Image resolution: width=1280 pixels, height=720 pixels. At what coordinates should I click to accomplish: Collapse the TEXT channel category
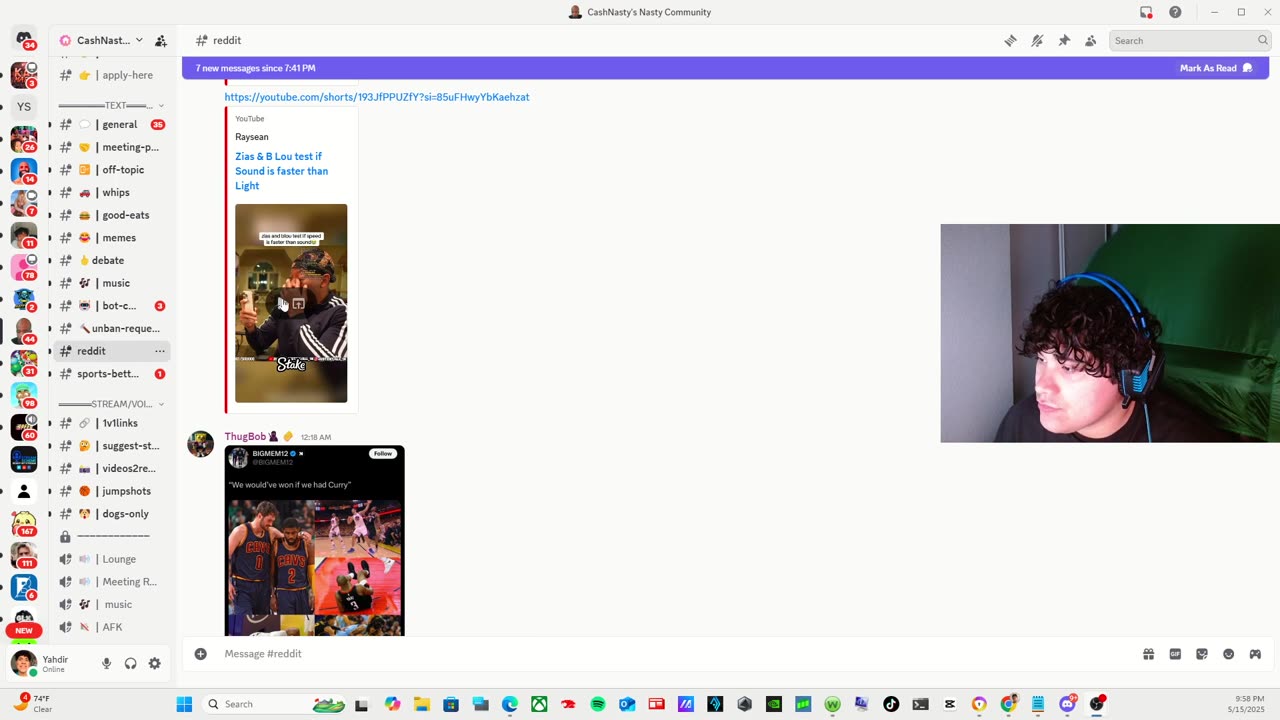tap(111, 105)
